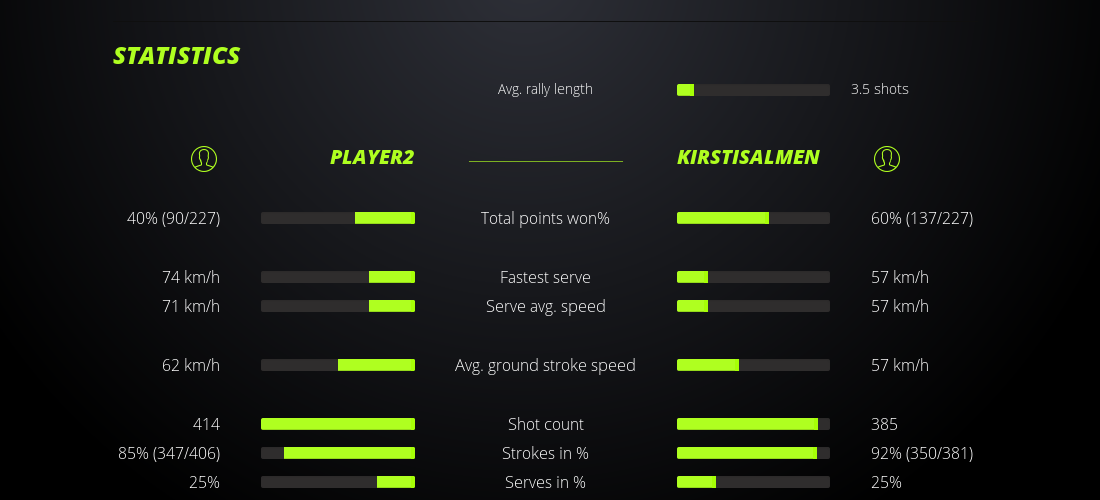This screenshot has height=500, width=1100.
Task: Click the Total points won% label
Action: click(545, 218)
